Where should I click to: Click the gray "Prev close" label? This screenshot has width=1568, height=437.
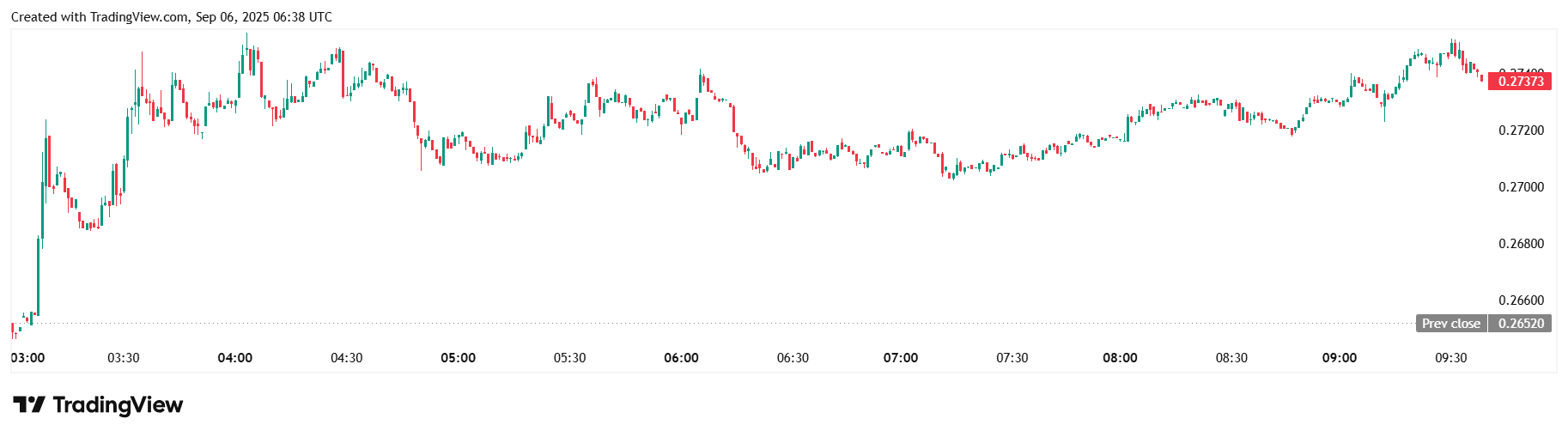[x=1450, y=324]
